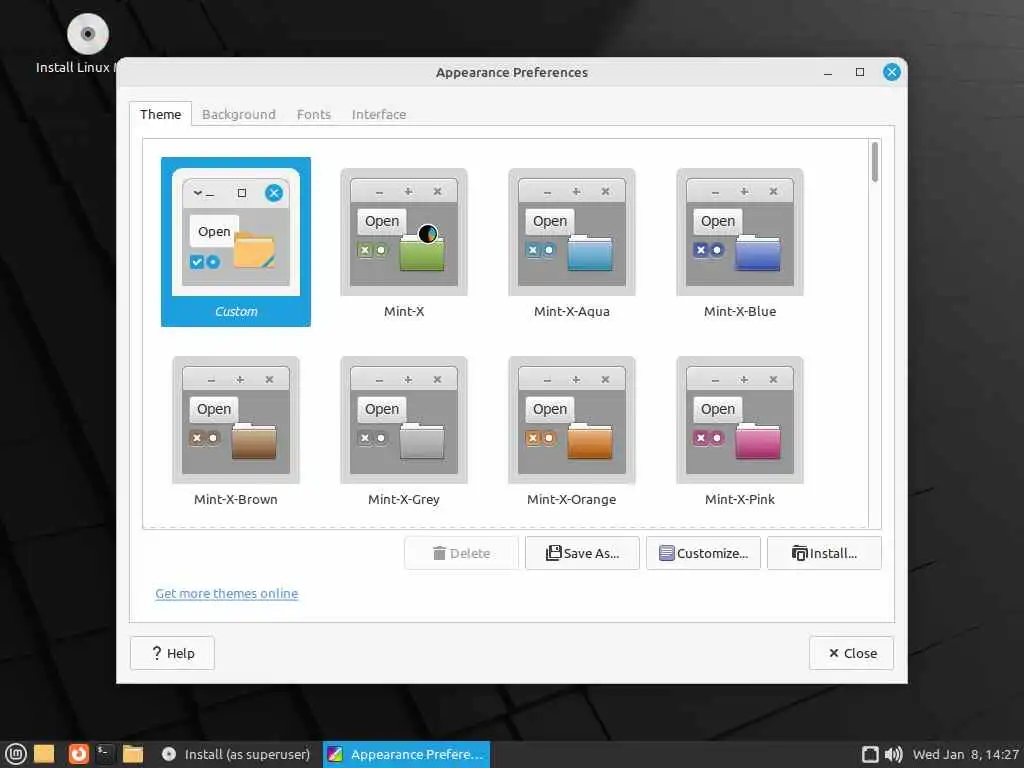Image resolution: width=1024 pixels, height=768 pixels.
Task: Open the Terminal from taskbar
Action: pos(105,754)
